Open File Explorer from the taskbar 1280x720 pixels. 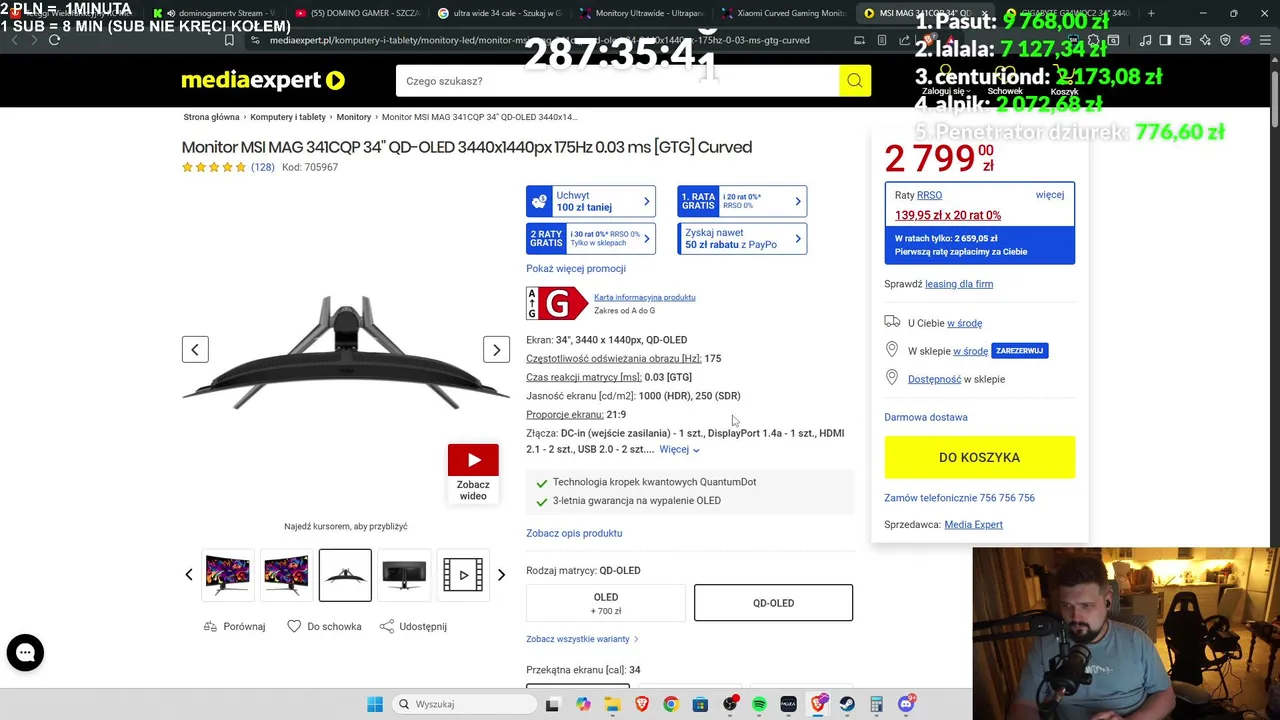tap(612, 704)
